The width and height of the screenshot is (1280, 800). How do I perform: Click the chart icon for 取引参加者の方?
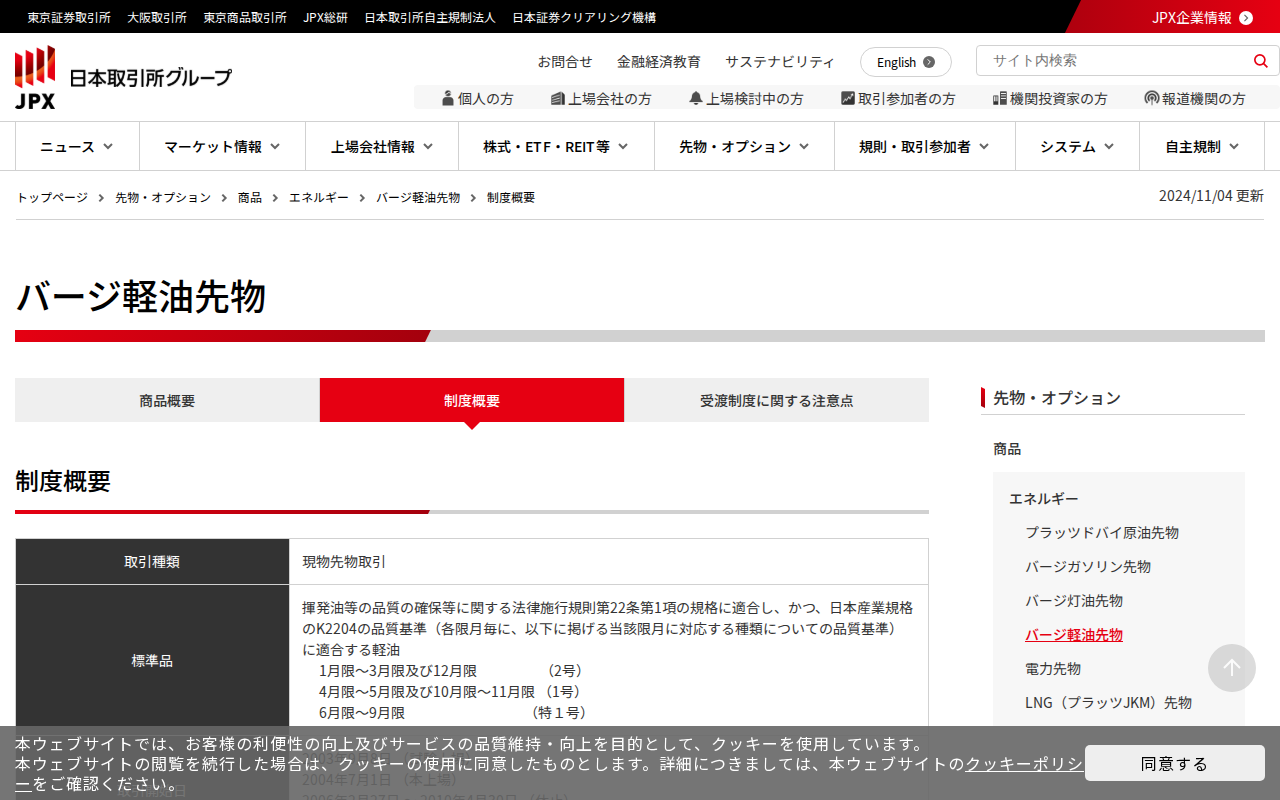click(847, 98)
